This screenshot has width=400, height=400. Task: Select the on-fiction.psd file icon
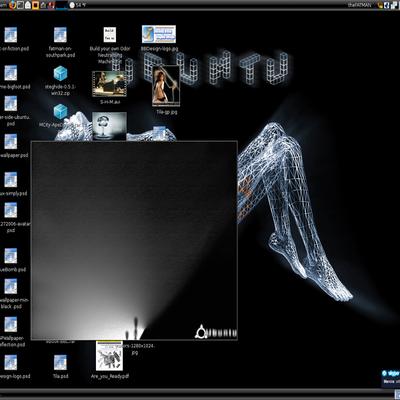[11, 35]
